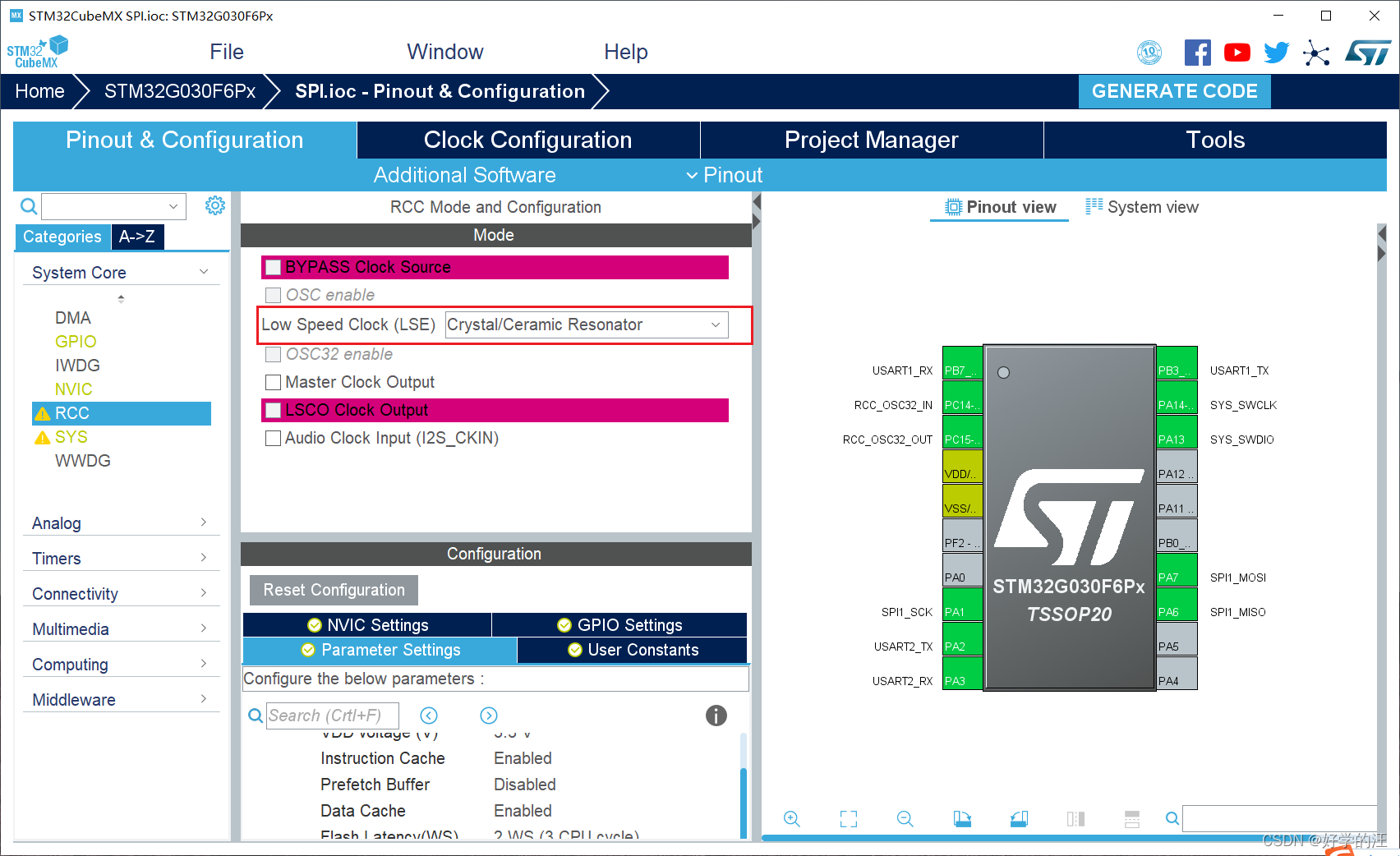This screenshot has height=856, width=1400.
Task: Enable LSCO Clock Output
Action: point(273,410)
